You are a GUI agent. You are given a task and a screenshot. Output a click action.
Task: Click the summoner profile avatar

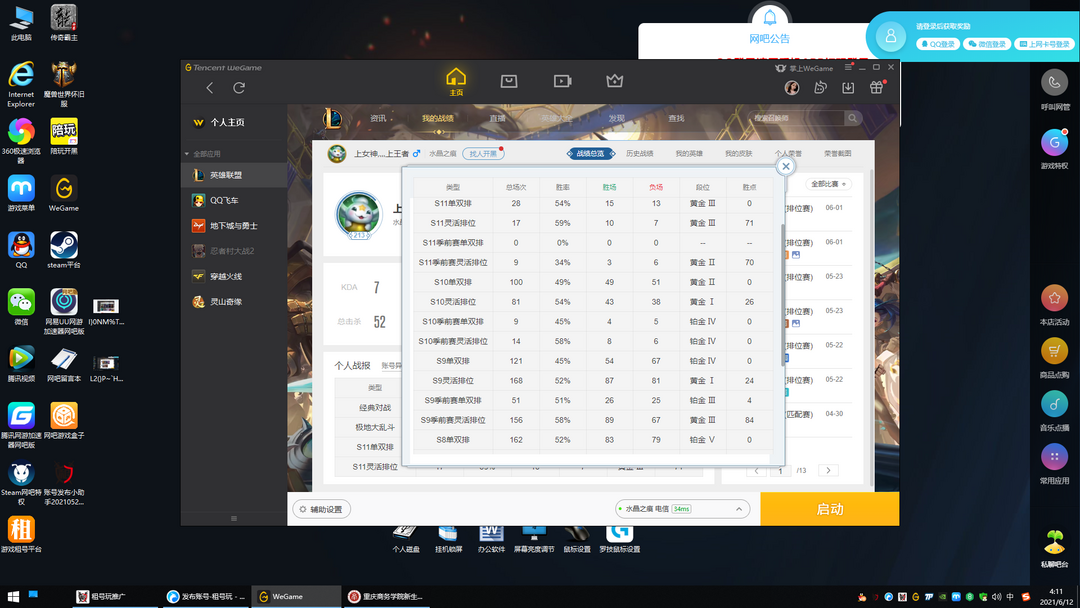coord(359,215)
